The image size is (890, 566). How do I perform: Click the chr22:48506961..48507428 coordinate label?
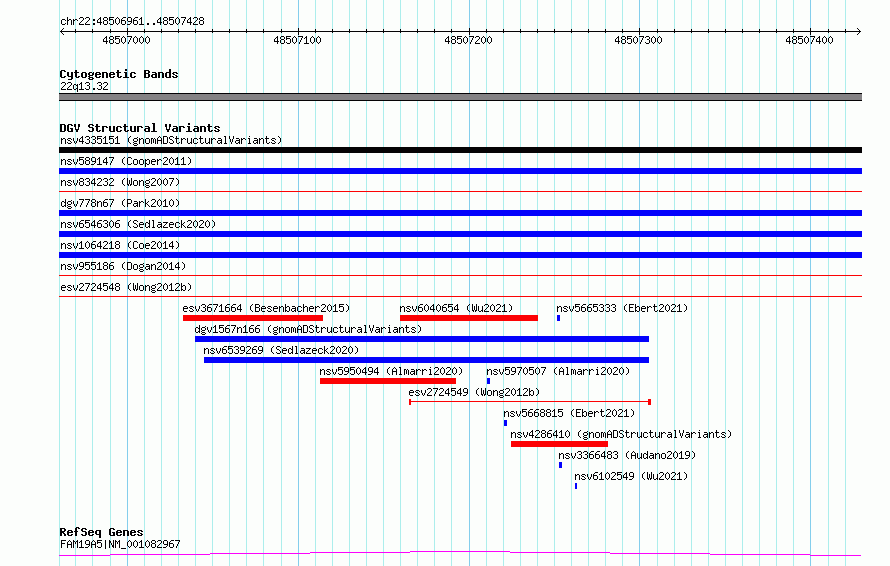pyautogui.click(x=132, y=22)
